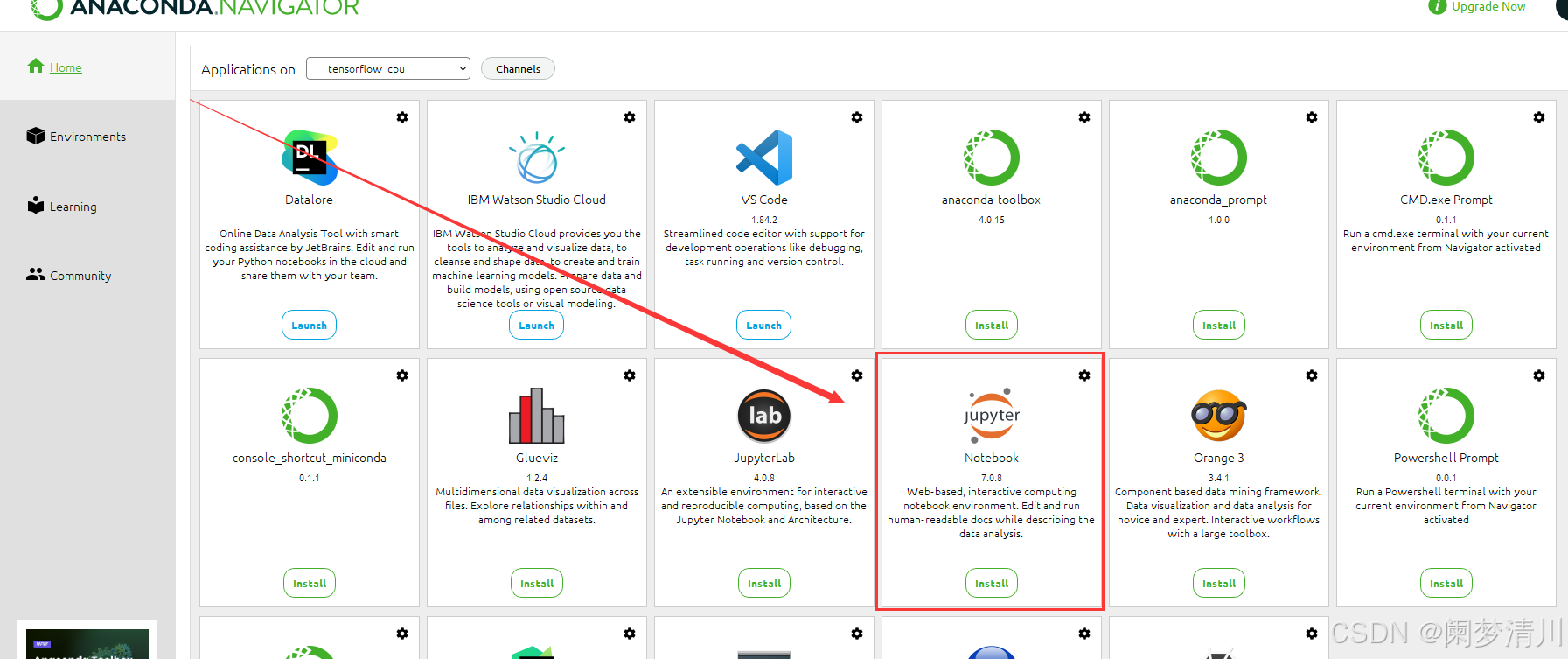Open JupyterLab card gear options

click(857, 375)
